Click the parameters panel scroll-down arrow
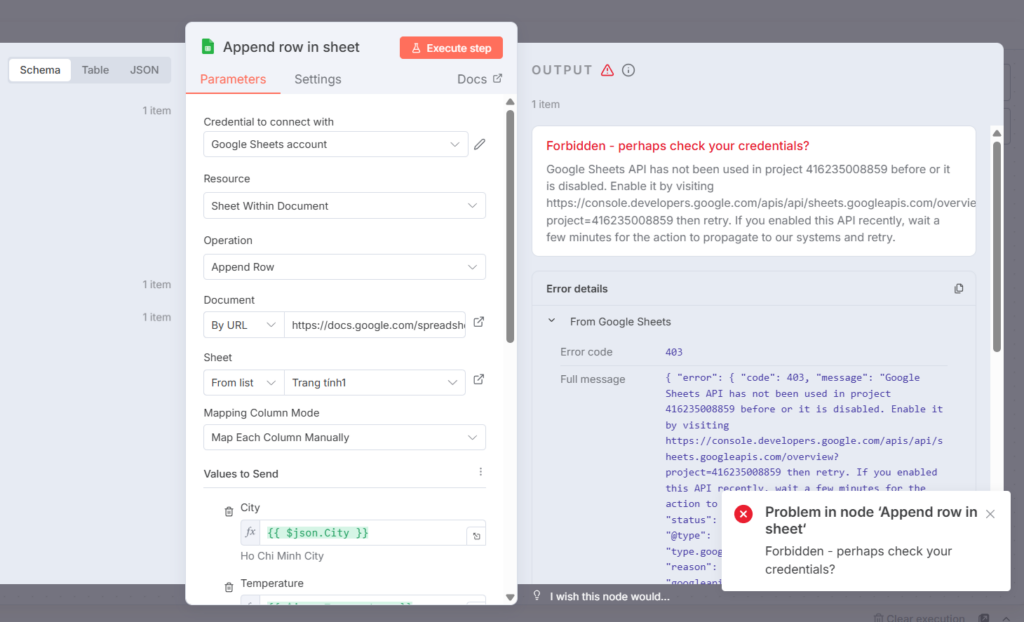Screen dimensions: 1024x622 pos(510,597)
